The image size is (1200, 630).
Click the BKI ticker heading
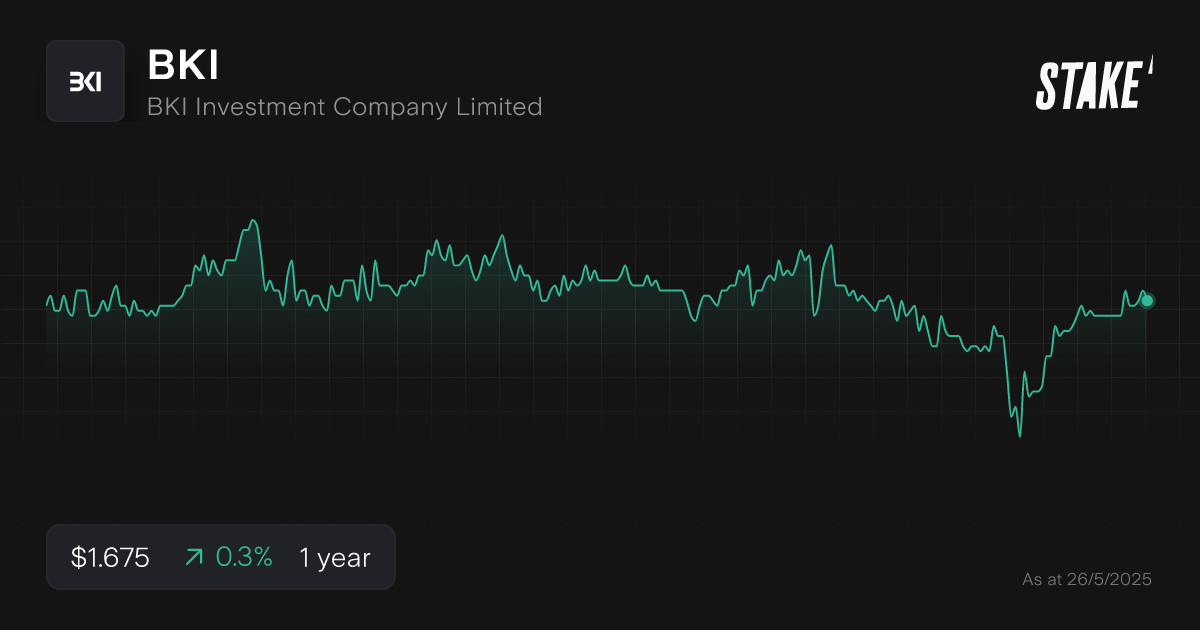coord(183,66)
